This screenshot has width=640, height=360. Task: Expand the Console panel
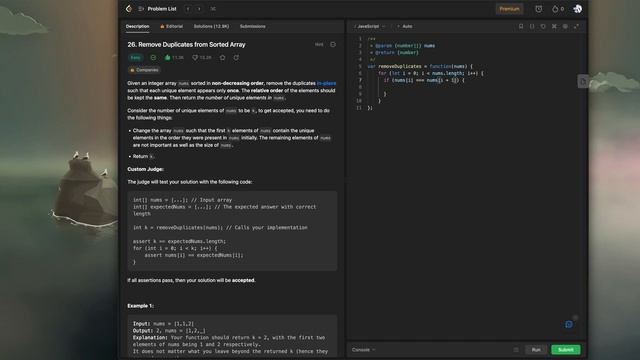(x=363, y=350)
